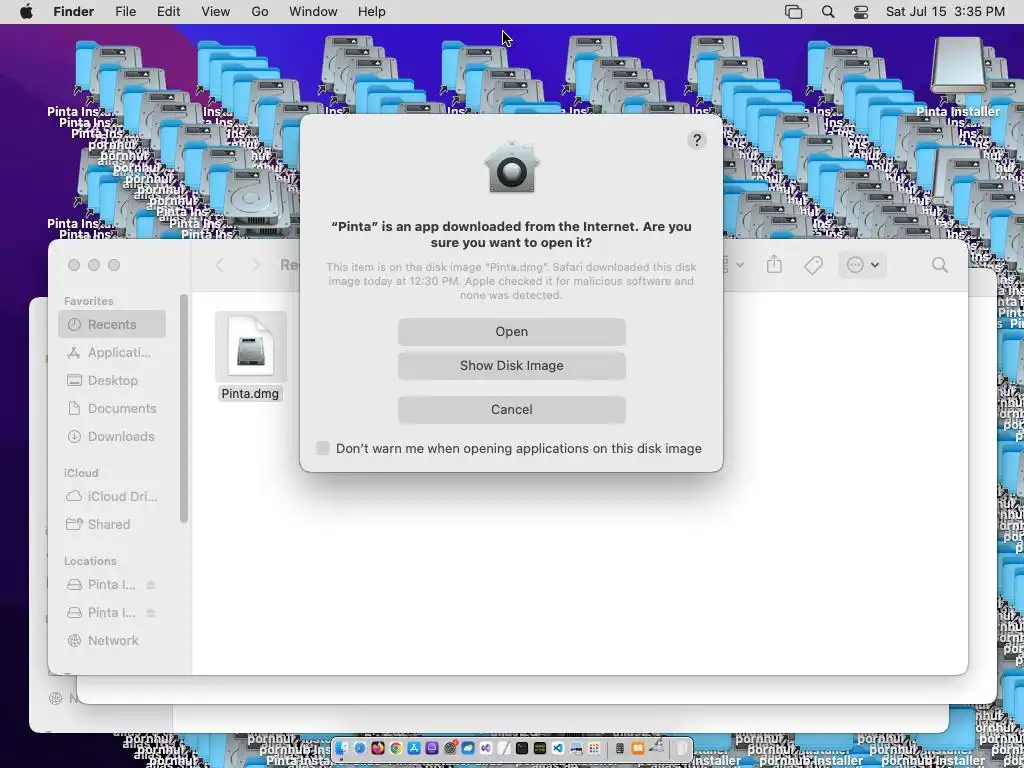Select Downloads in Finder sidebar

[112, 436]
